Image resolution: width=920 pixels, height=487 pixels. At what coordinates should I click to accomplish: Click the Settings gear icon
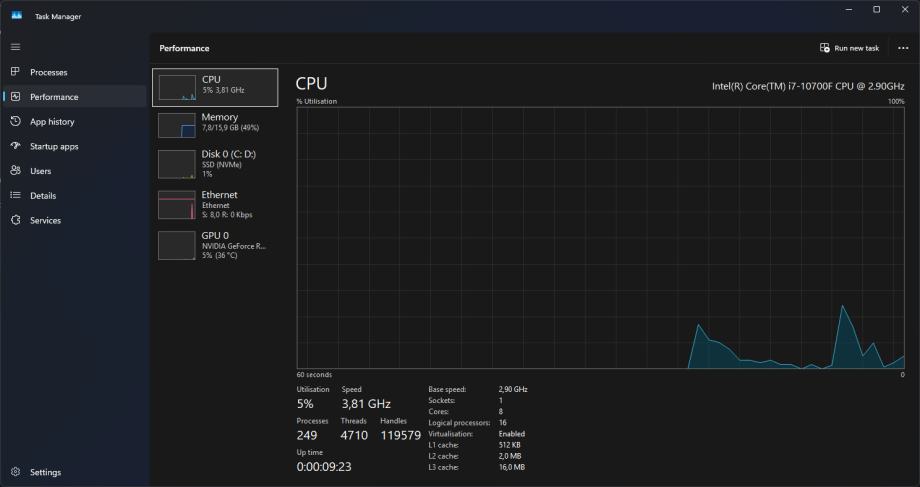point(15,472)
